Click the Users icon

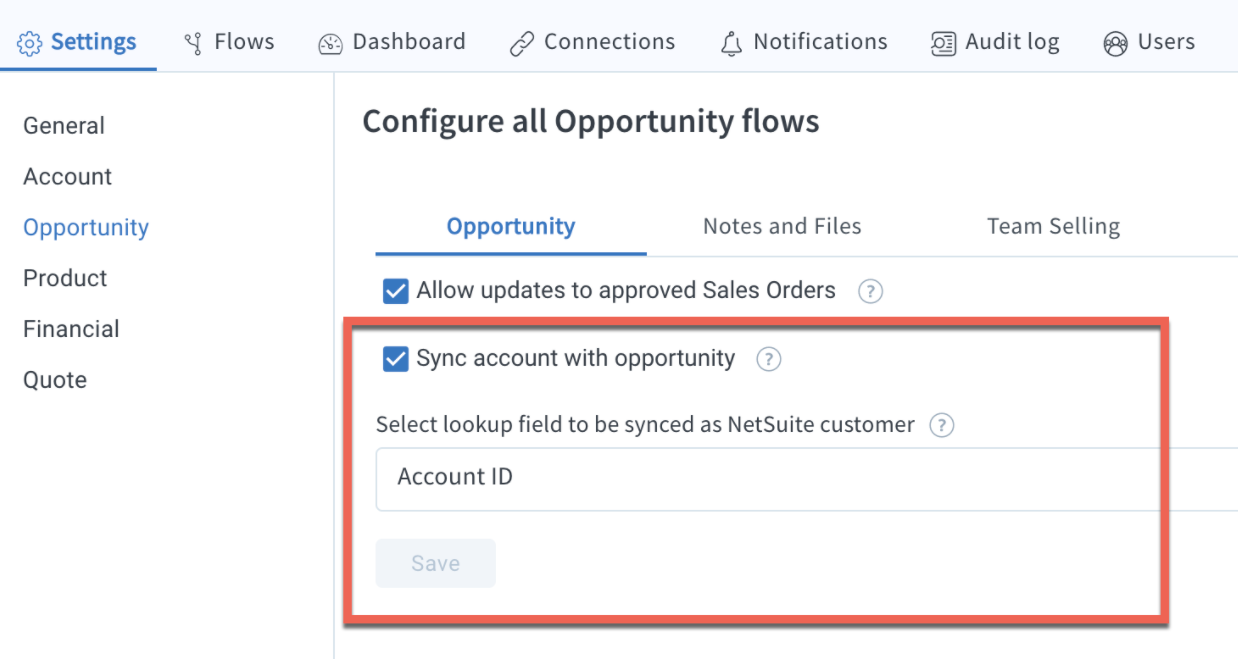tap(1115, 43)
